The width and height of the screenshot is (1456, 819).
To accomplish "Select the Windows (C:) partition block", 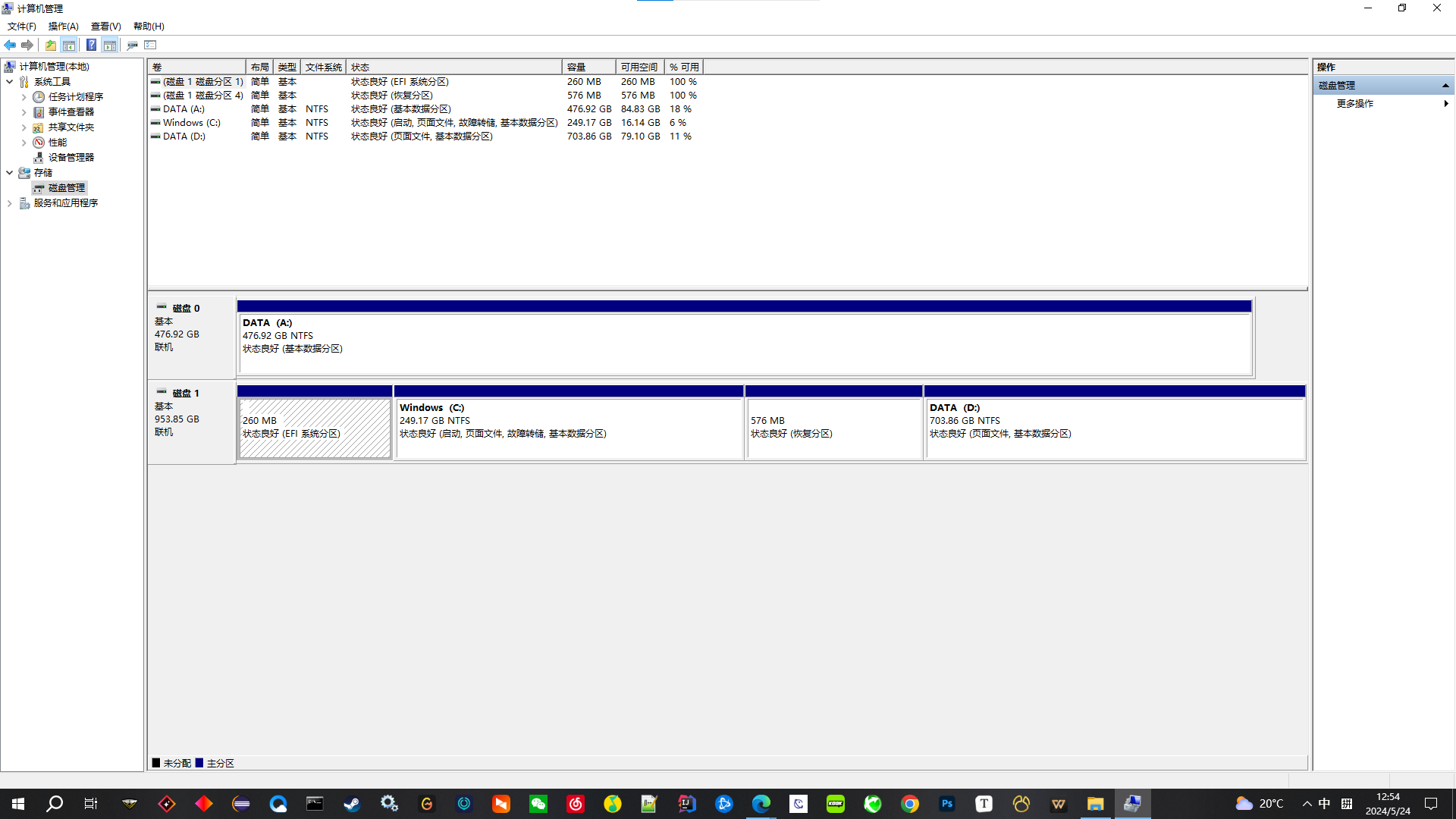I will [x=568, y=422].
